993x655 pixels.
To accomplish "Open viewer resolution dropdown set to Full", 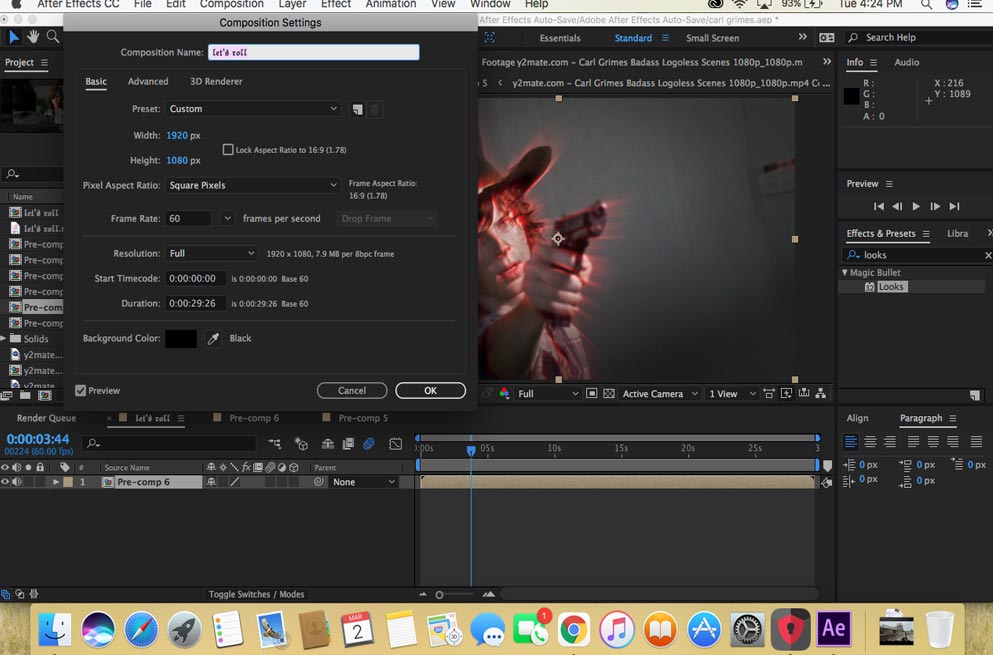I will coord(547,393).
